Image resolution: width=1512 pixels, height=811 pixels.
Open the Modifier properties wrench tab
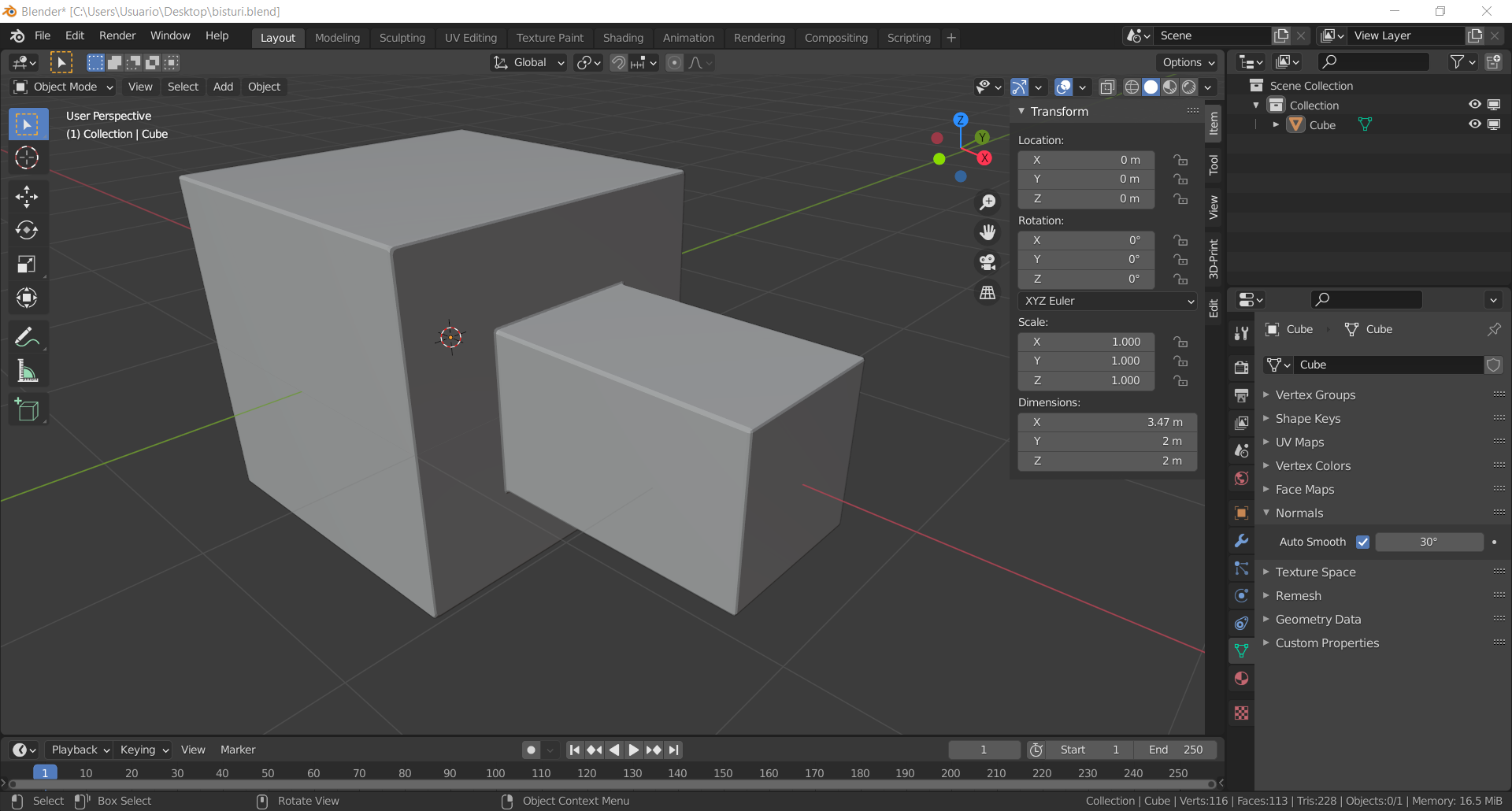point(1241,541)
